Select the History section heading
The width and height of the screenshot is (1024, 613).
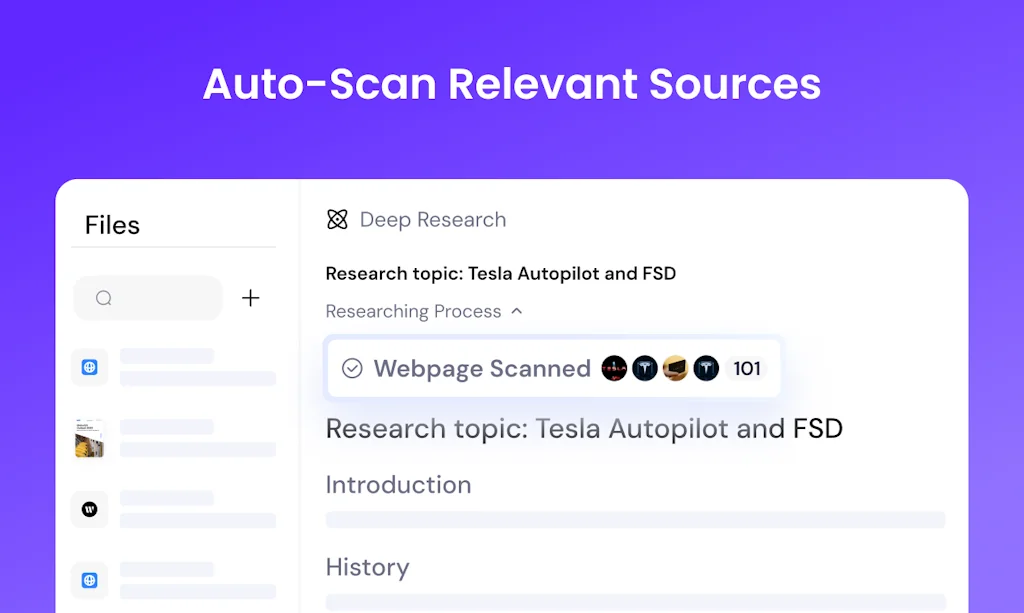coord(367,567)
